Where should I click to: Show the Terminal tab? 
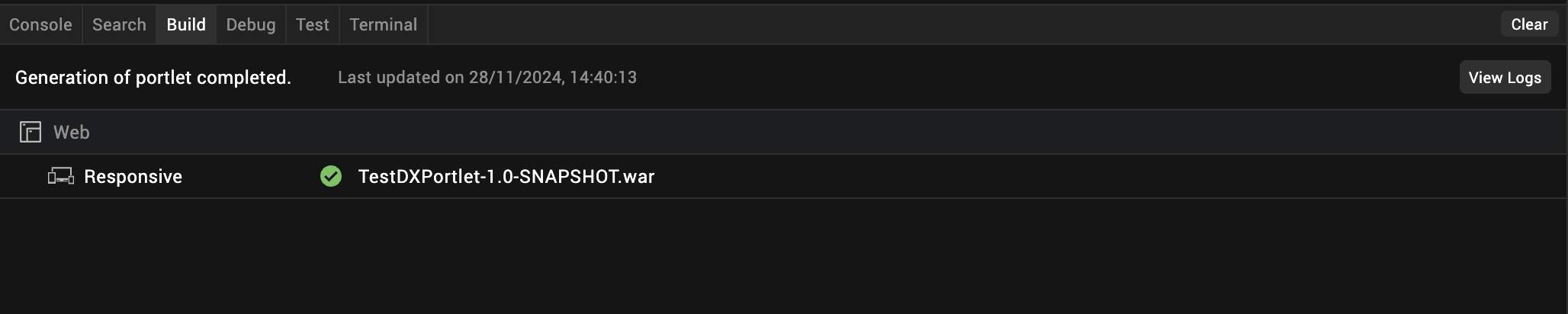click(383, 24)
